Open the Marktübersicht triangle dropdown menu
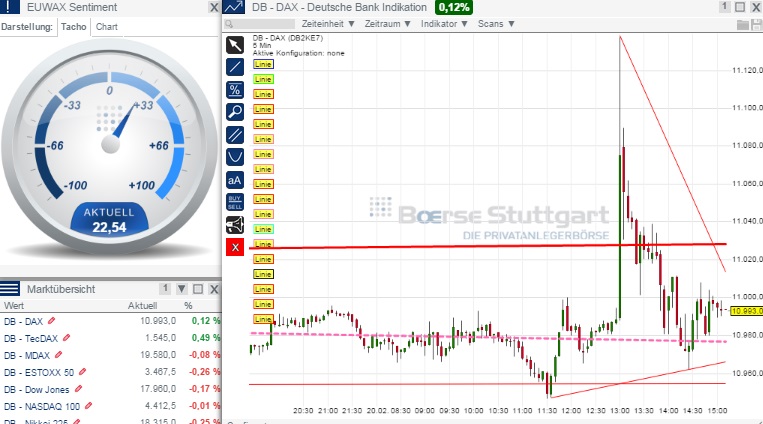The height and width of the screenshot is (424, 763). pyautogui.click(x=182, y=289)
